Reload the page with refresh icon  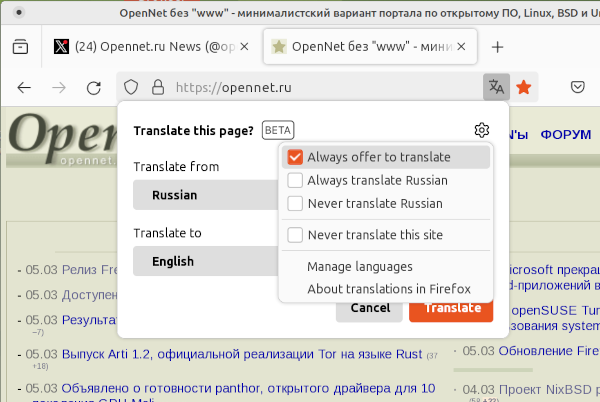coord(94,87)
